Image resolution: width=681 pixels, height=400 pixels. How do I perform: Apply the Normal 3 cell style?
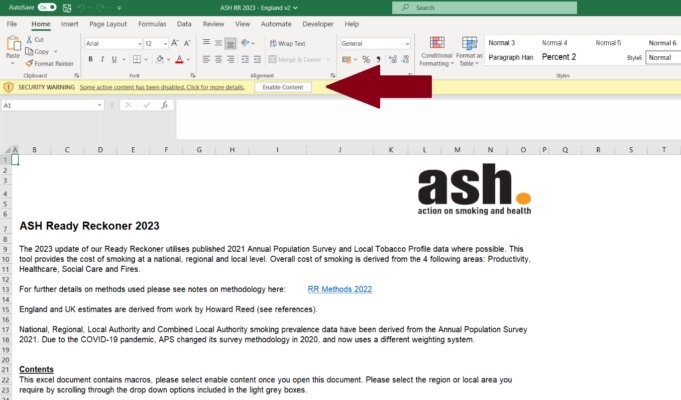coord(502,43)
